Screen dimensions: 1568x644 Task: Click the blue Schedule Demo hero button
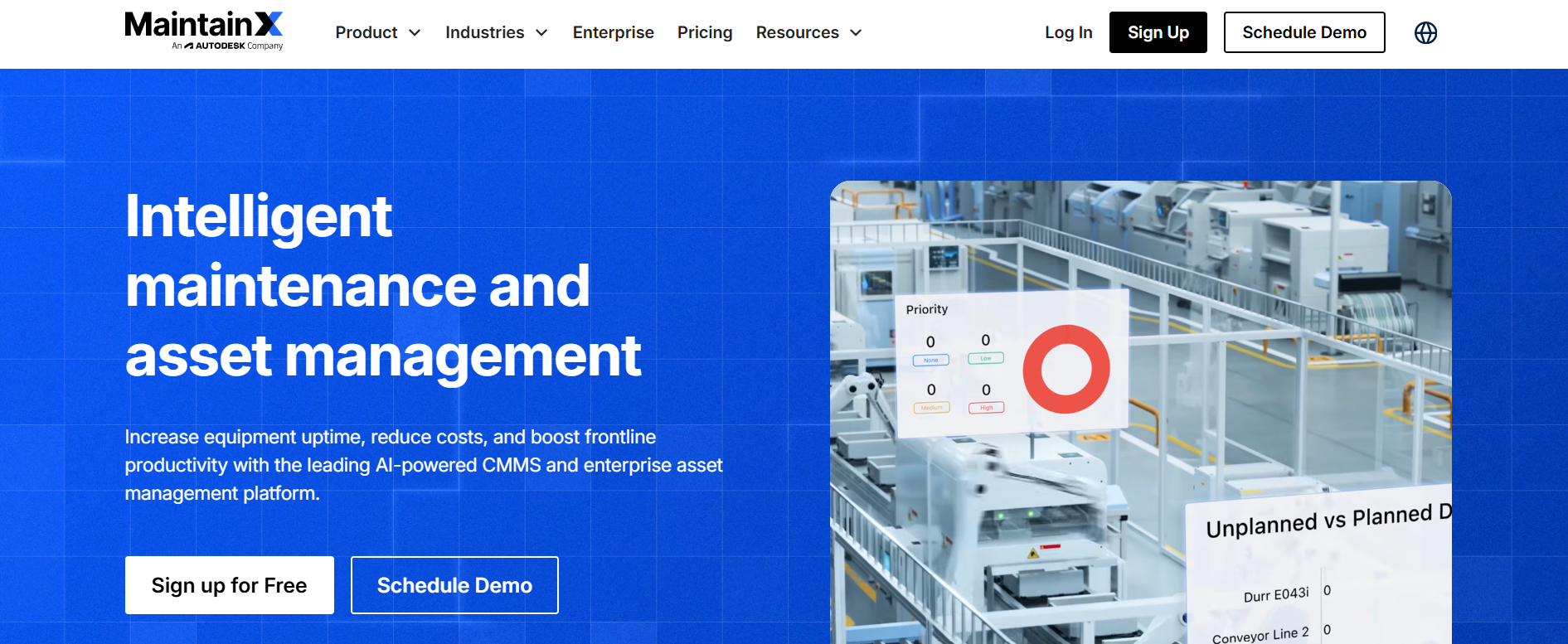pyautogui.click(x=454, y=585)
